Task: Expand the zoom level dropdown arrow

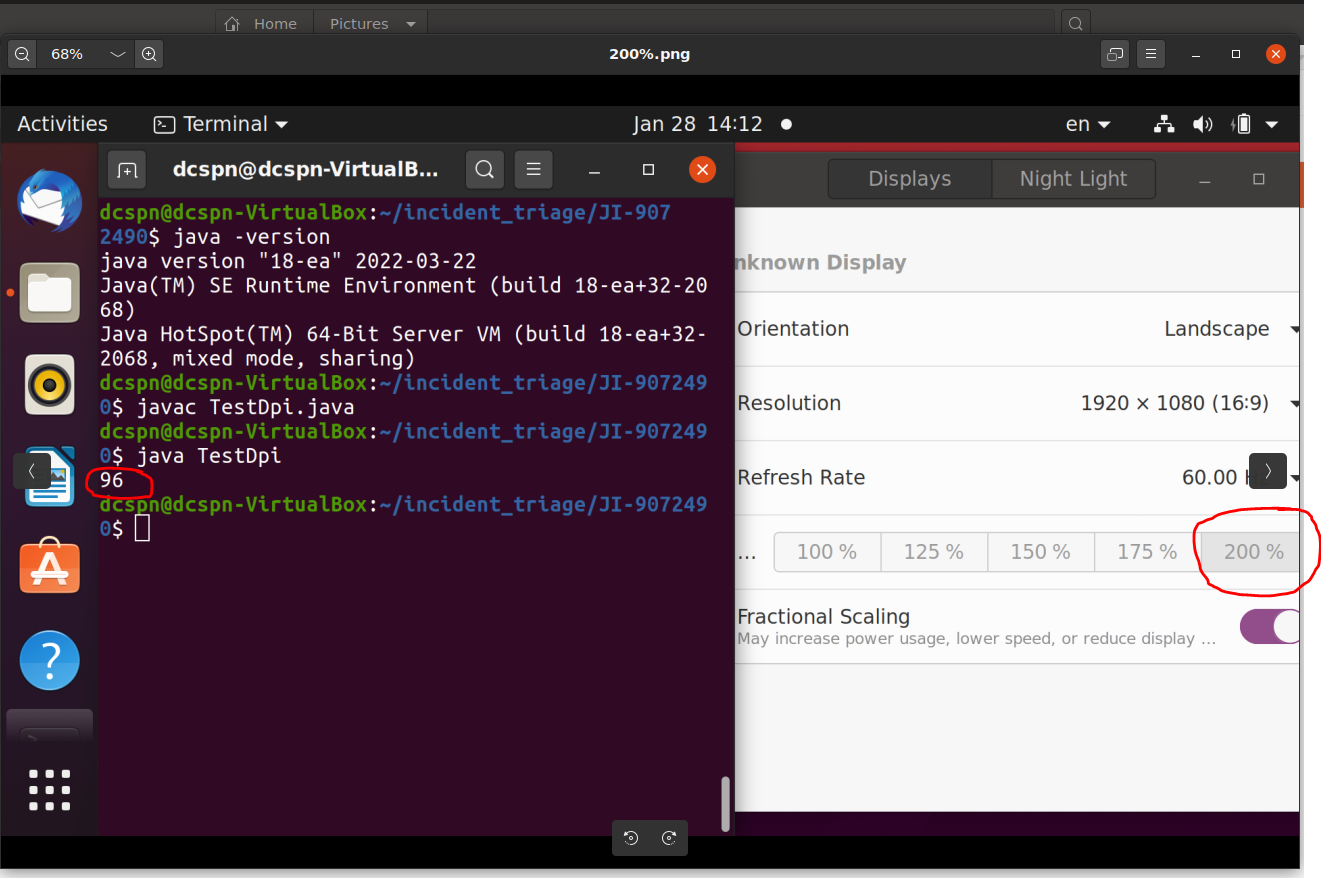Action: pos(118,54)
